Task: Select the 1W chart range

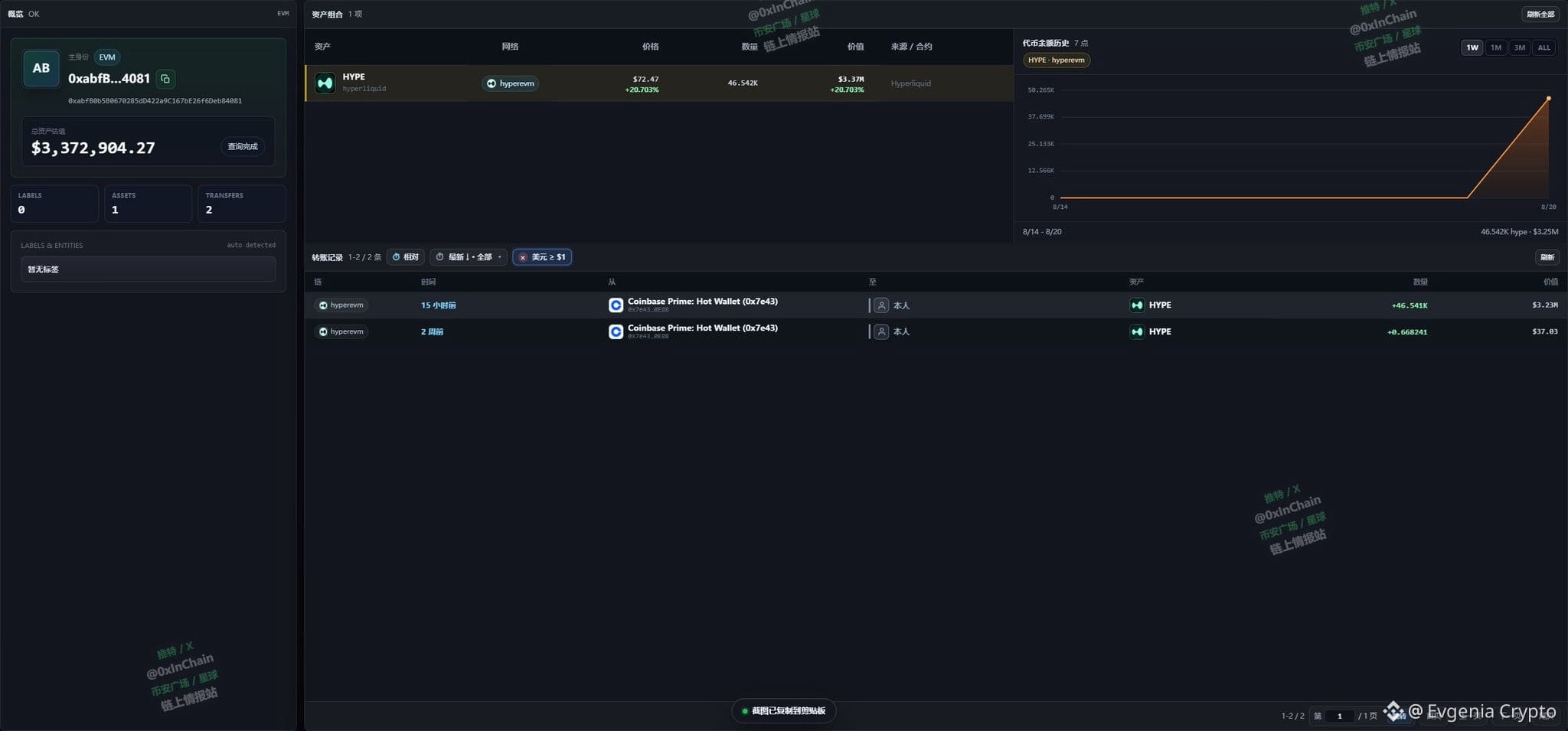Action: 1472,47
